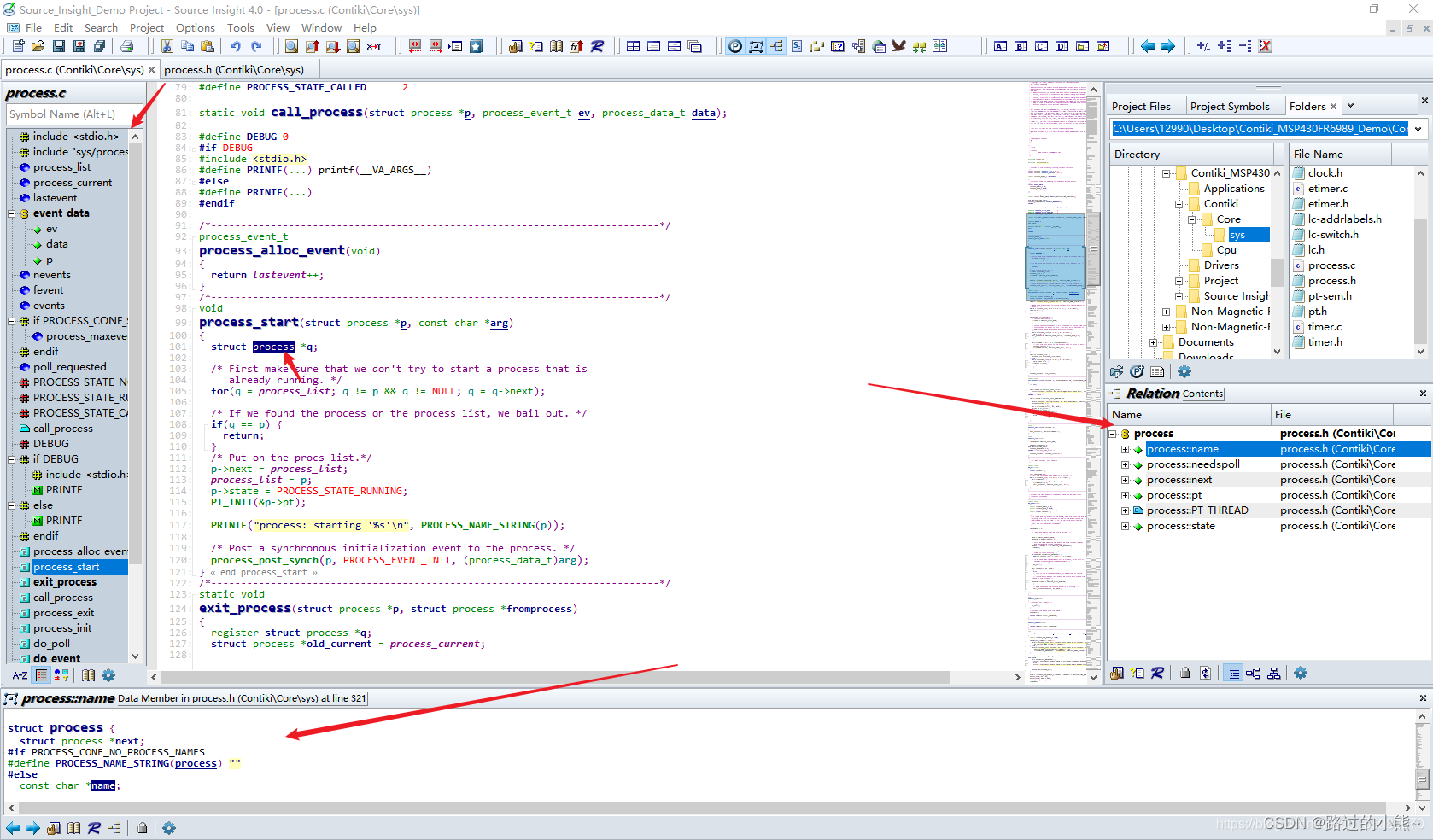The width and height of the screenshot is (1433, 840).
Task: Click the blue R Lookup References icon
Action: click(x=597, y=46)
